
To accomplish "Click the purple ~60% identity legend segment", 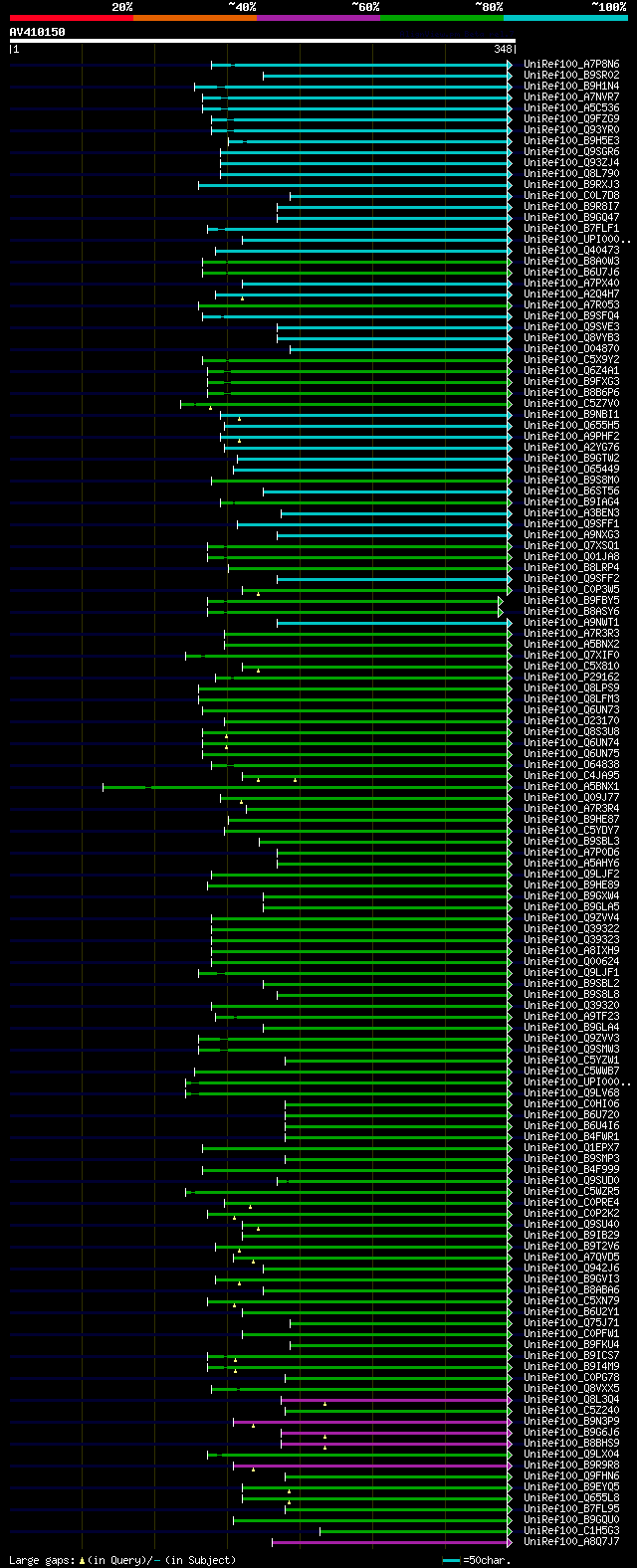I will tap(318, 18).
